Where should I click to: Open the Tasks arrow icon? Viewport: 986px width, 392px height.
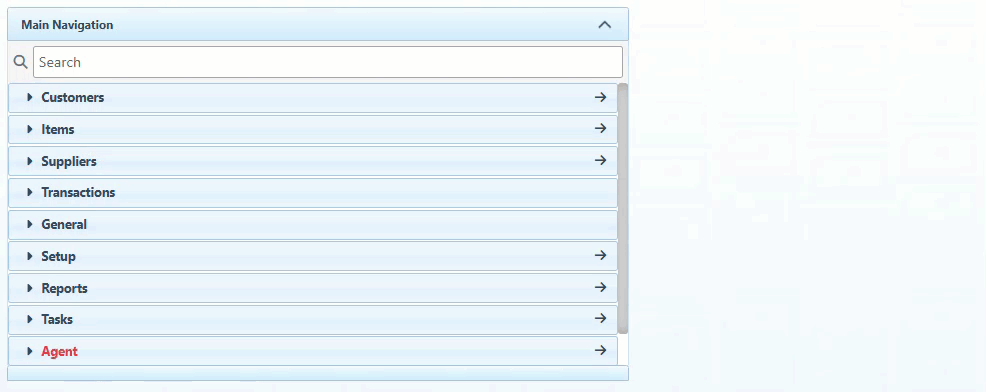(x=601, y=319)
